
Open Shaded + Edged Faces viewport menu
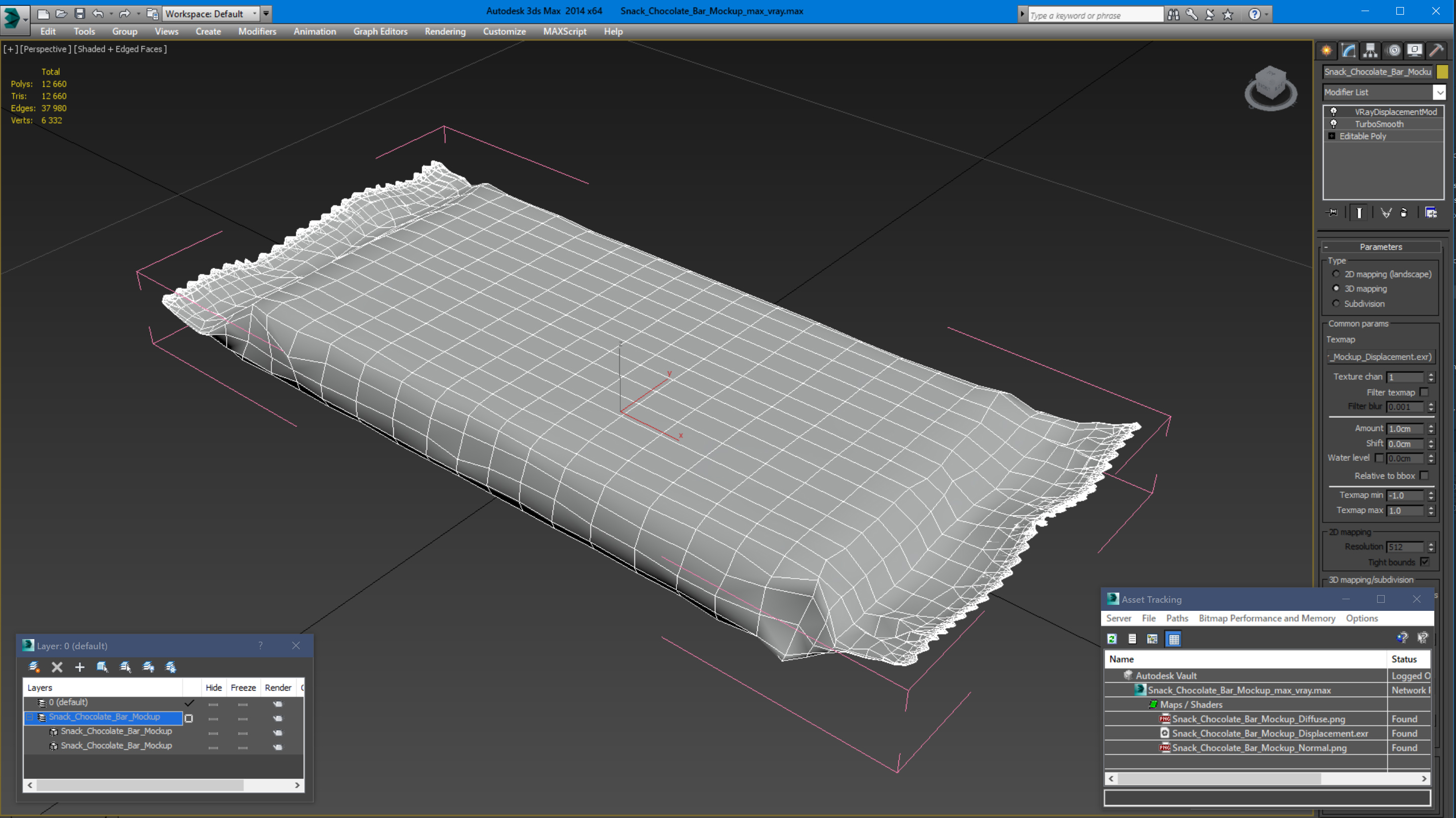pos(120,49)
